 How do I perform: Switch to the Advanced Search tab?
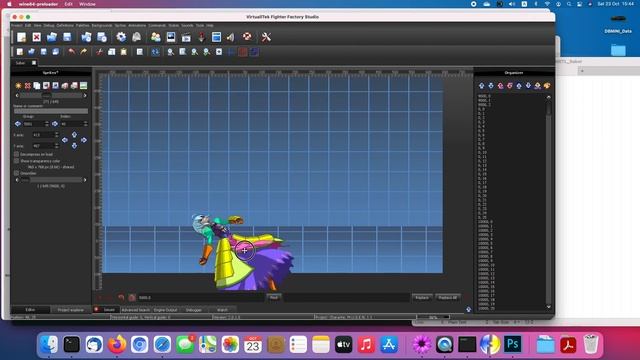pyautogui.click(x=136, y=310)
